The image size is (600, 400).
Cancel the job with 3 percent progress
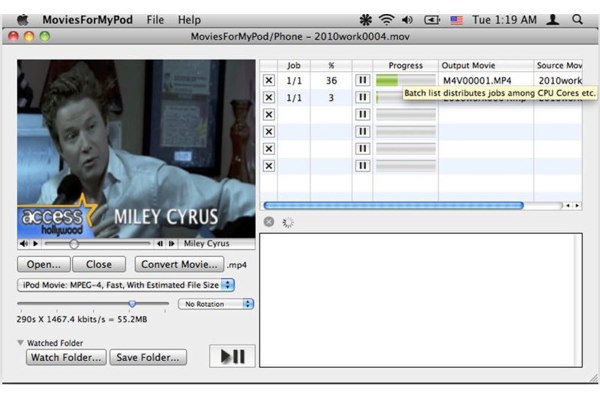269,98
